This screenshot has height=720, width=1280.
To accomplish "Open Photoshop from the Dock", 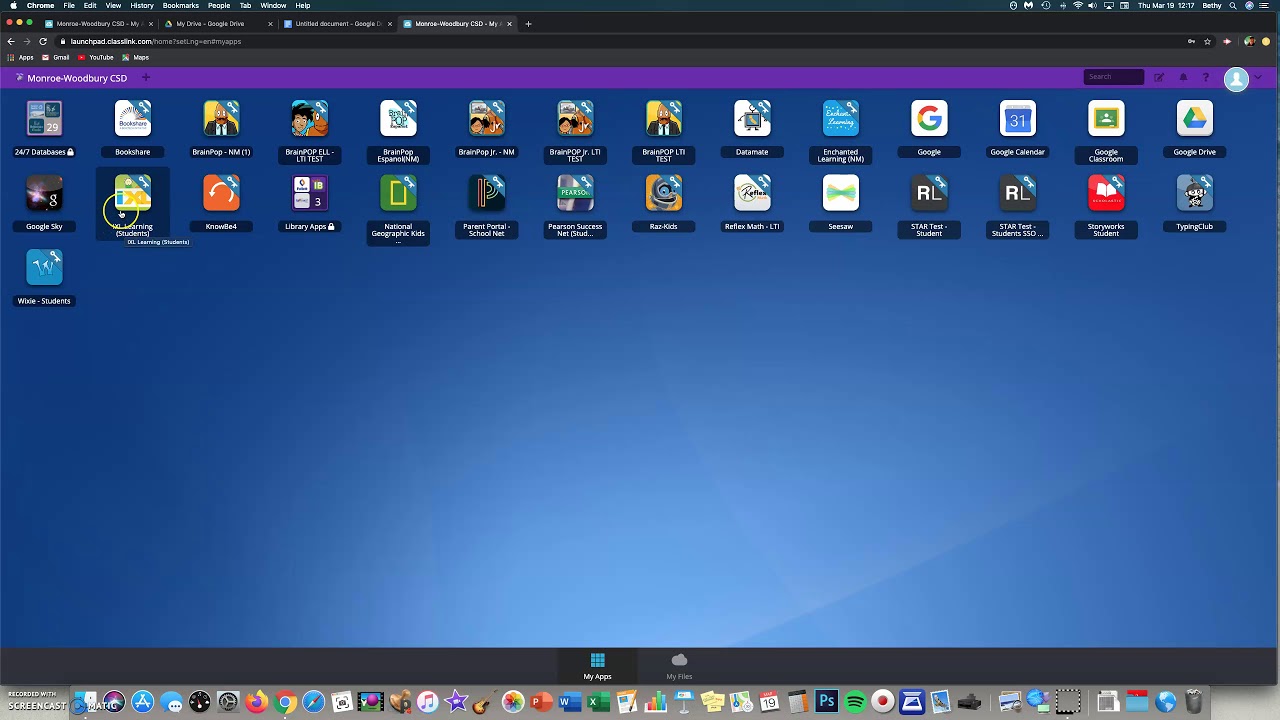I will 826,702.
